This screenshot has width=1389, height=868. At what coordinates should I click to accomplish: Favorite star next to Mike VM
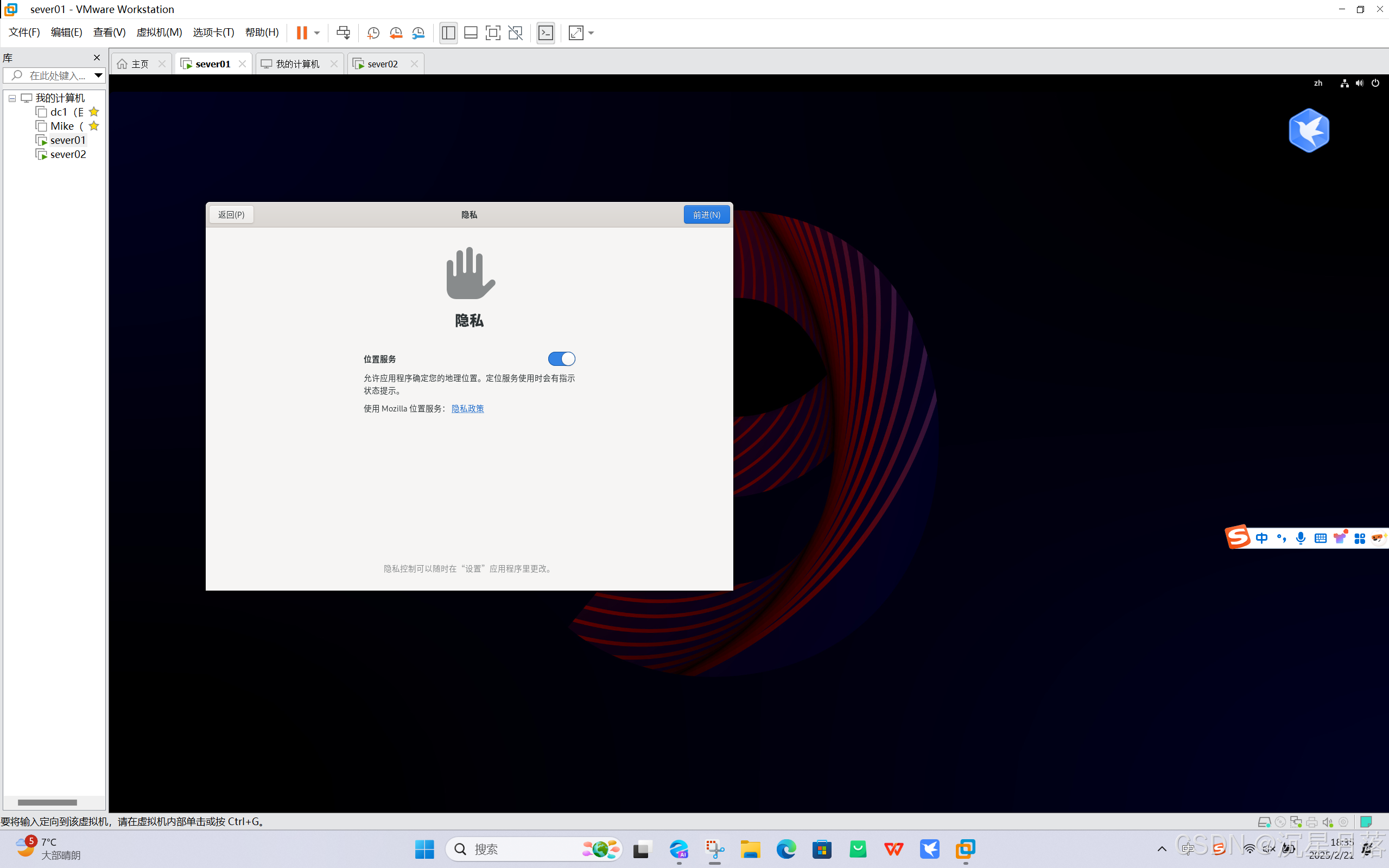tap(94, 126)
